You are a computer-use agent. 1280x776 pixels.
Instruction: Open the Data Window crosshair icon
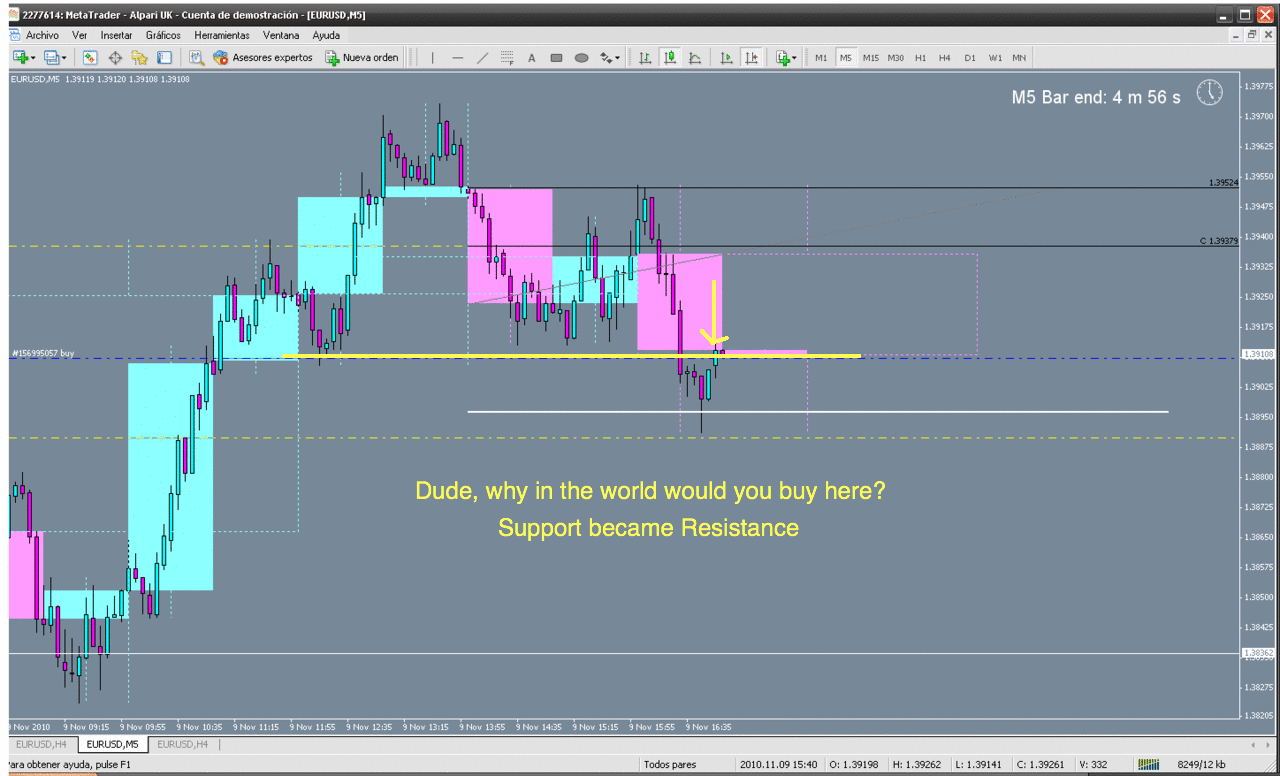point(115,58)
